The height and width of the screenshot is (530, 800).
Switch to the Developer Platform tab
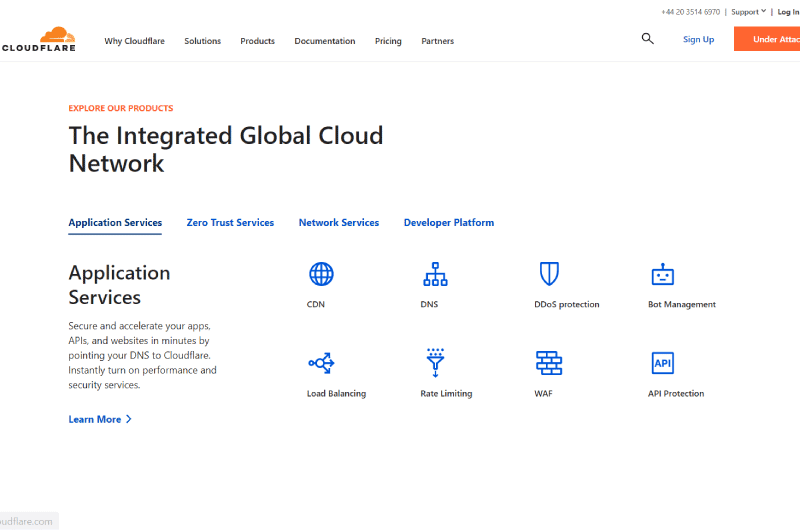tap(449, 223)
